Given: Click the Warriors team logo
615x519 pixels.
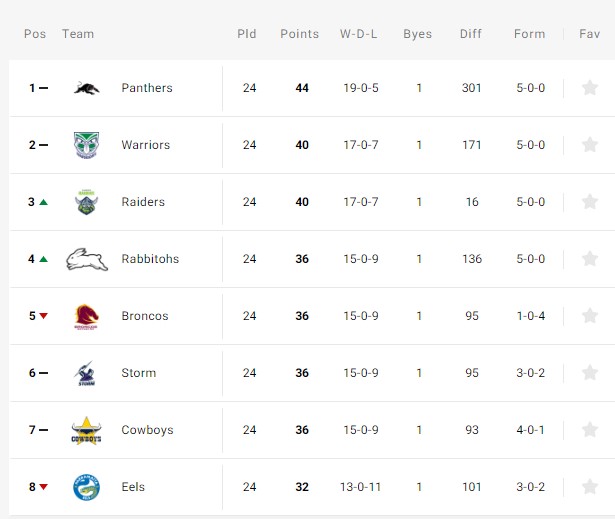Looking at the screenshot, I should click(x=87, y=145).
